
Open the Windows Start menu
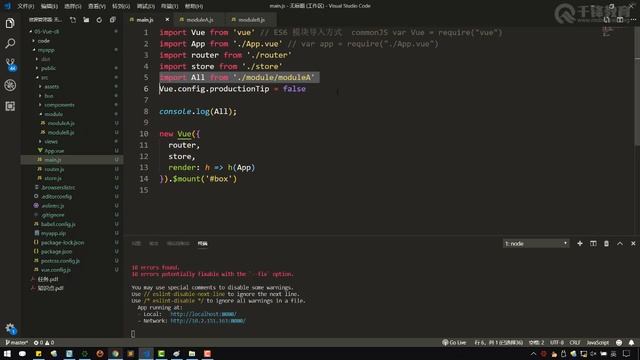(7, 353)
